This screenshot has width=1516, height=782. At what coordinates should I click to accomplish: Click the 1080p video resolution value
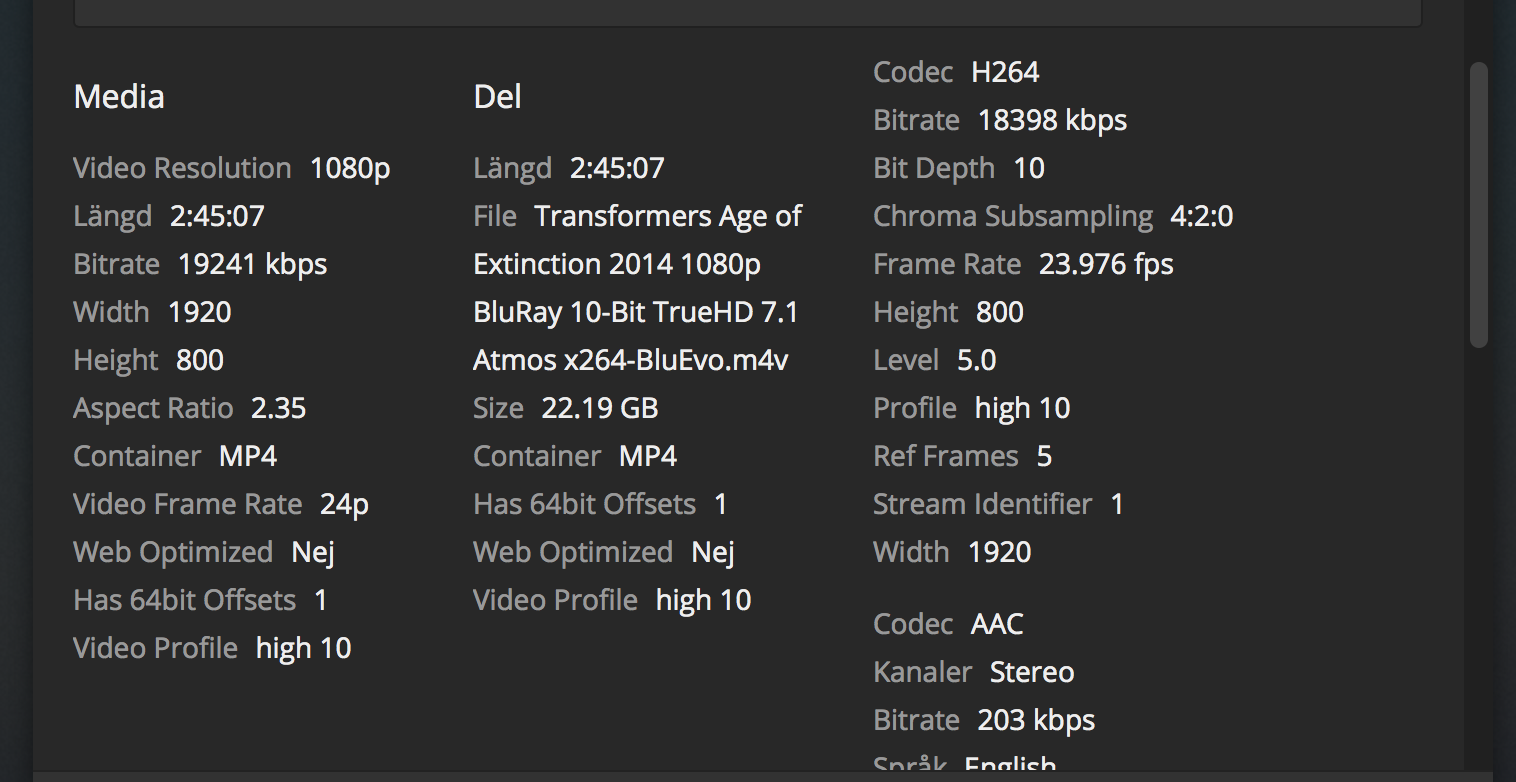(x=350, y=168)
